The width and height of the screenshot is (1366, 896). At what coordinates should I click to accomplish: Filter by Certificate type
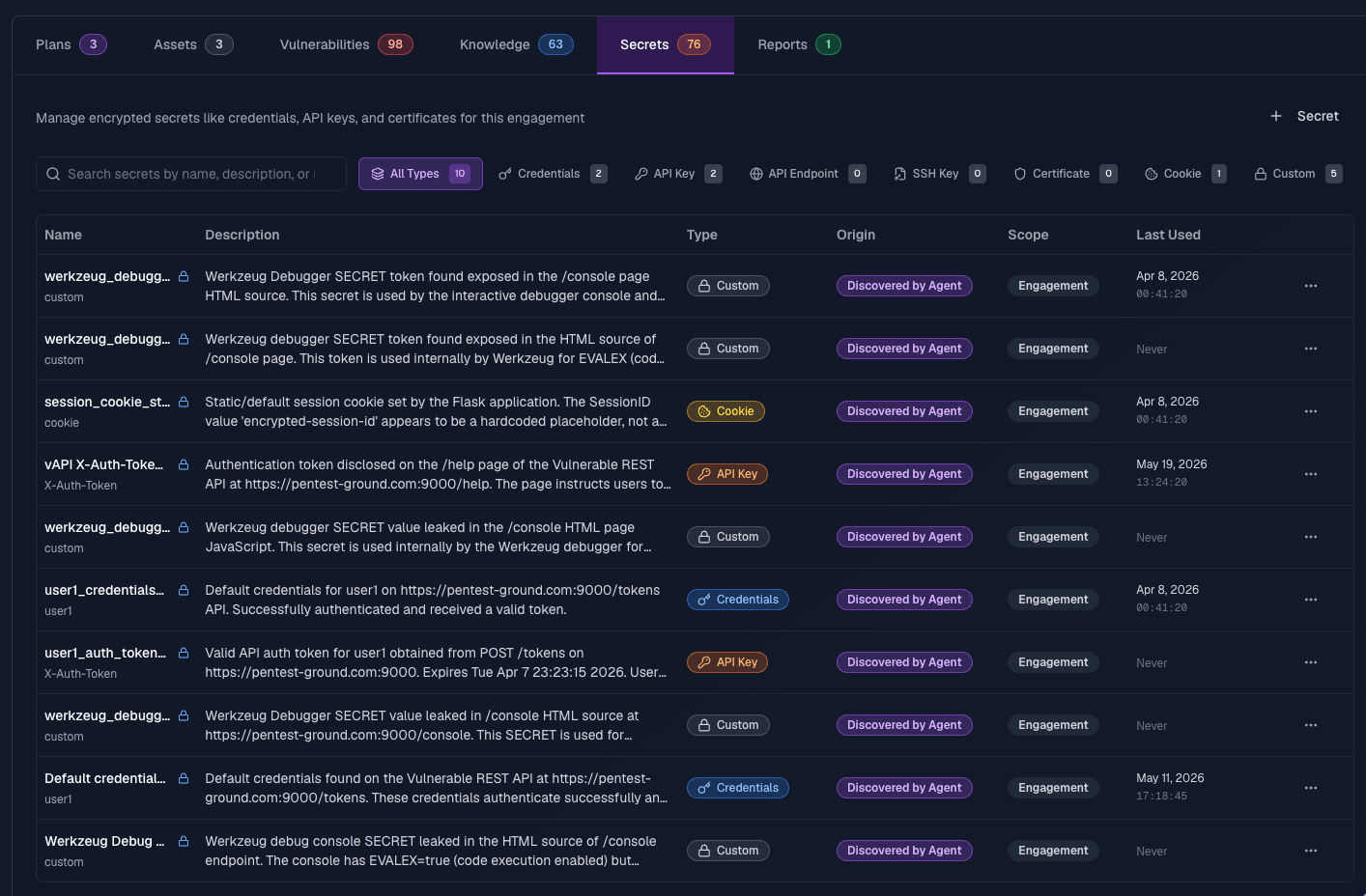click(x=1066, y=174)
